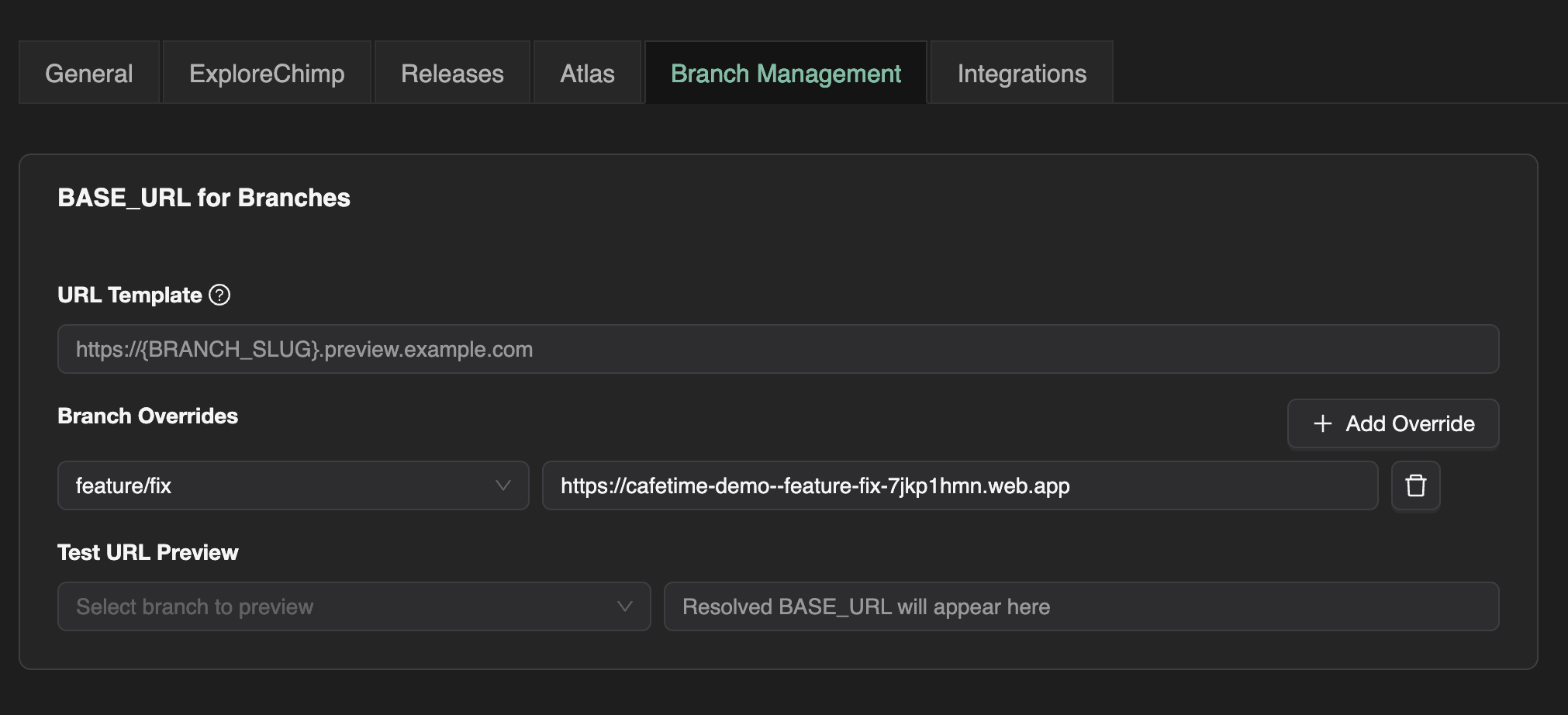Click the Add Override button
The image size is (1568, 715).
point(1392,423)
